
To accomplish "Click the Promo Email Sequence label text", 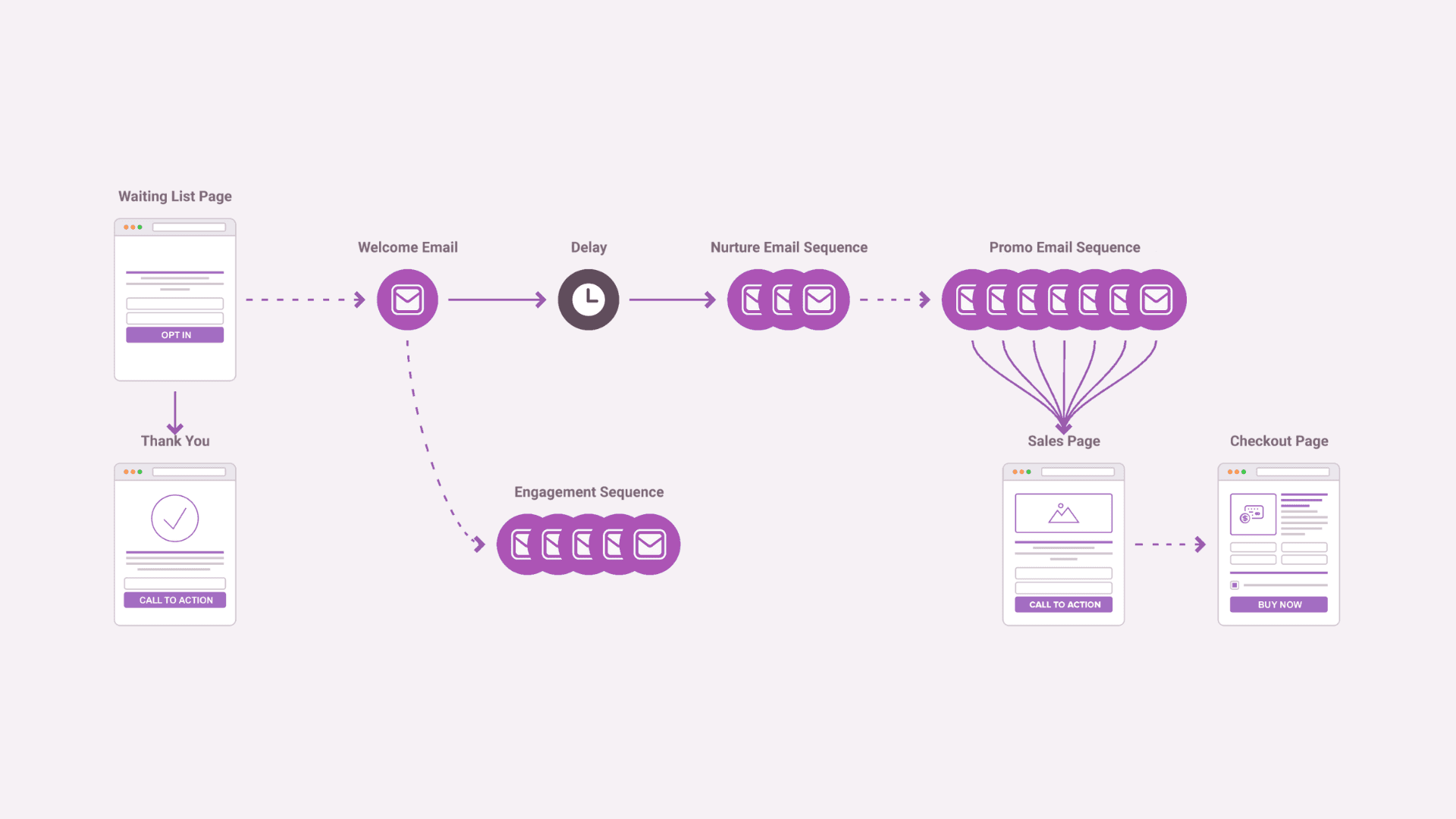I will click(1064, 247).
